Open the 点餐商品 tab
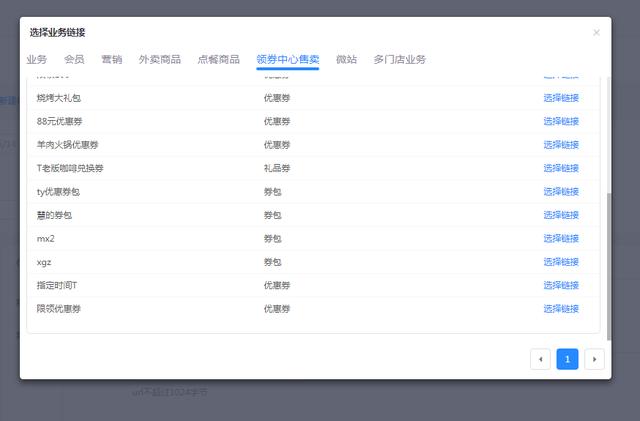 pyautogui.click(x=218, y=60)
